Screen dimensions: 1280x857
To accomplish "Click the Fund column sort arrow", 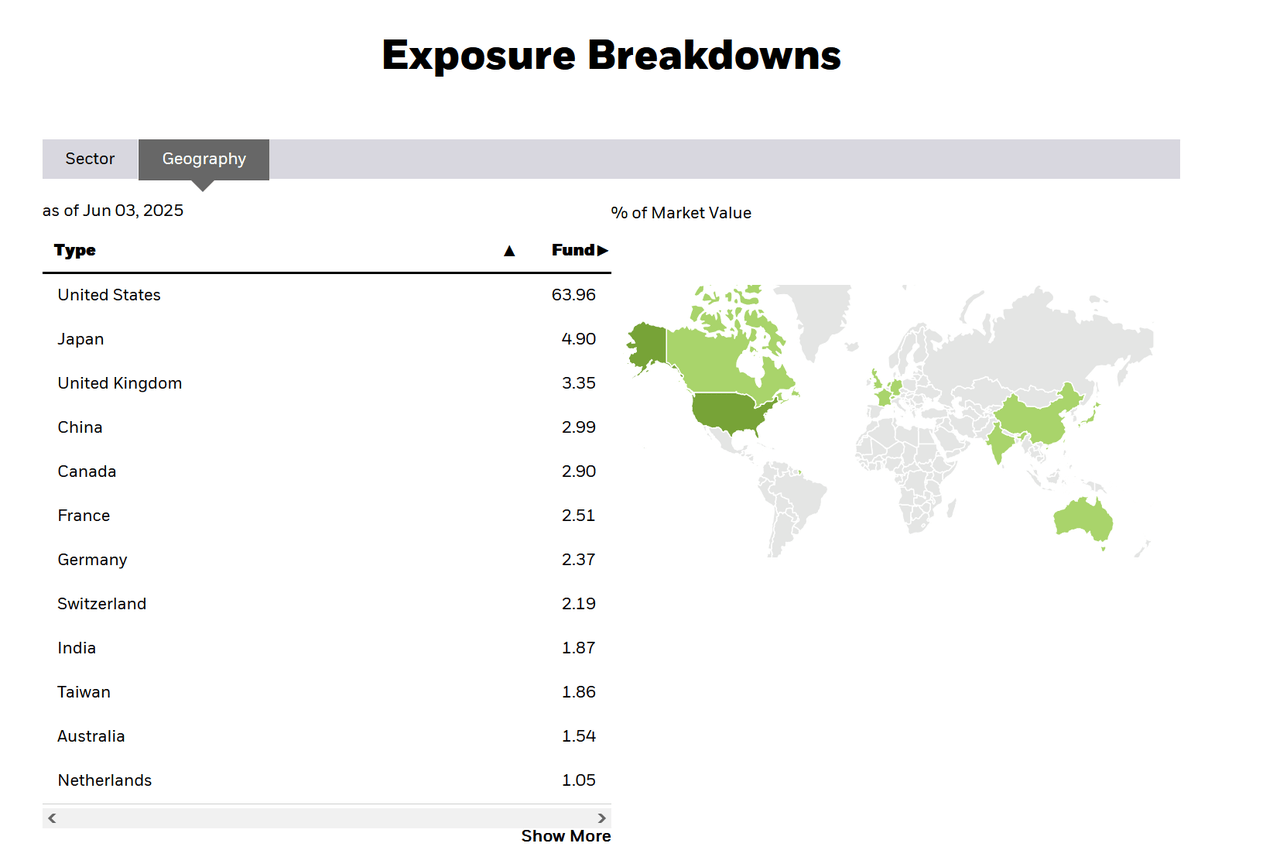I will (605, 250).
